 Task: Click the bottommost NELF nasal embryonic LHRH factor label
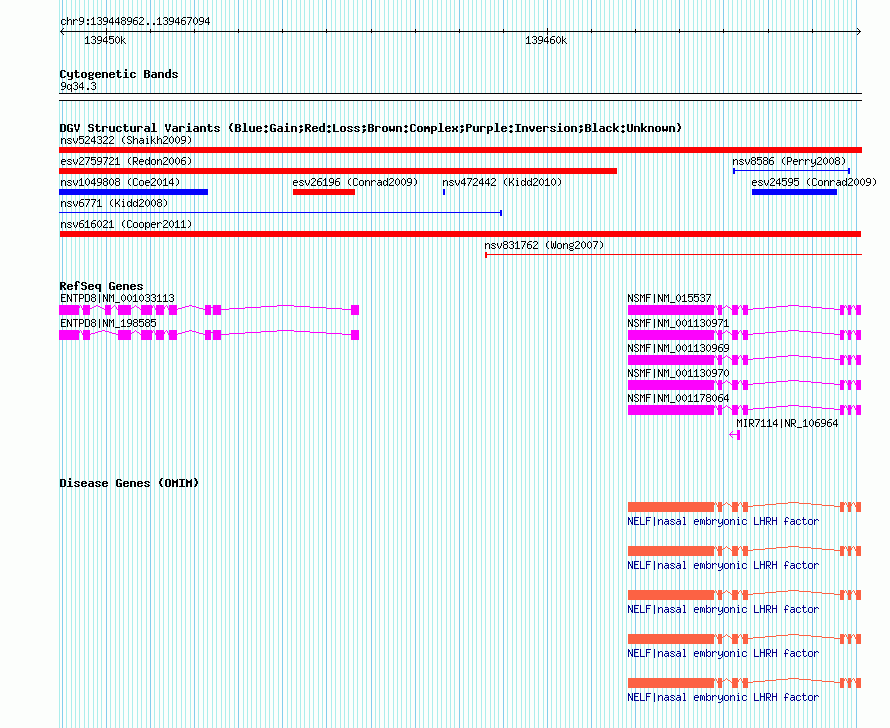(x=723, y=697)
